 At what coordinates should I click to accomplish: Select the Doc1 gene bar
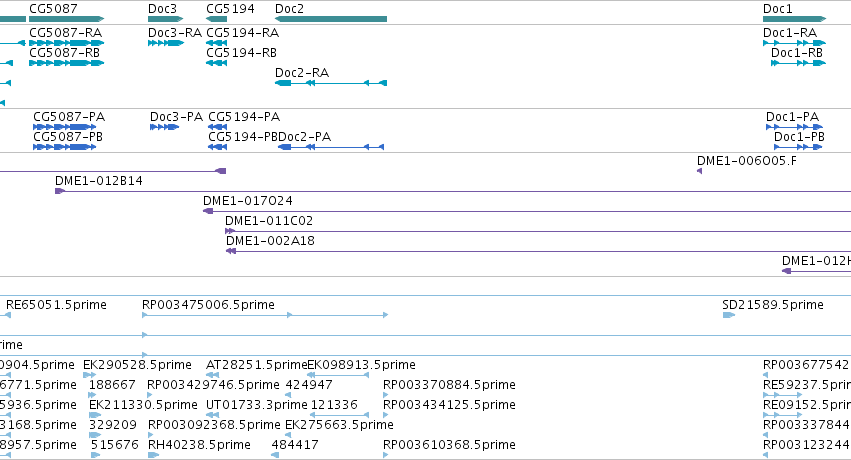[x=794, y=19]
